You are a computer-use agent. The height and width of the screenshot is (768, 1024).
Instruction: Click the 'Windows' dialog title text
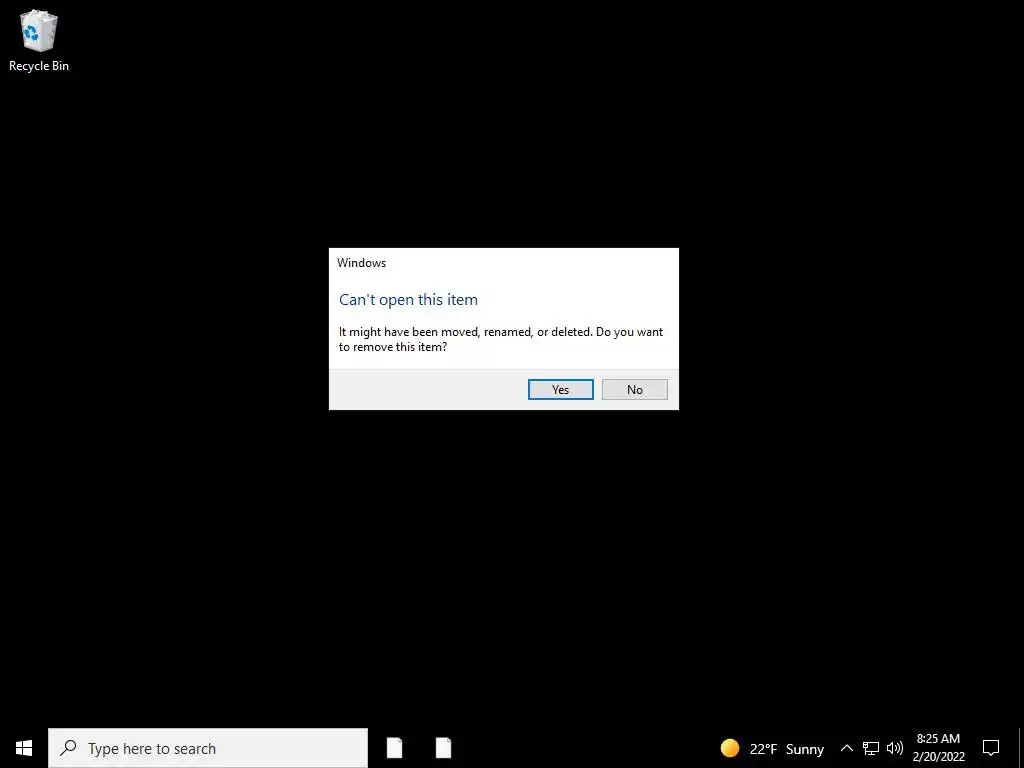(361, 263)
